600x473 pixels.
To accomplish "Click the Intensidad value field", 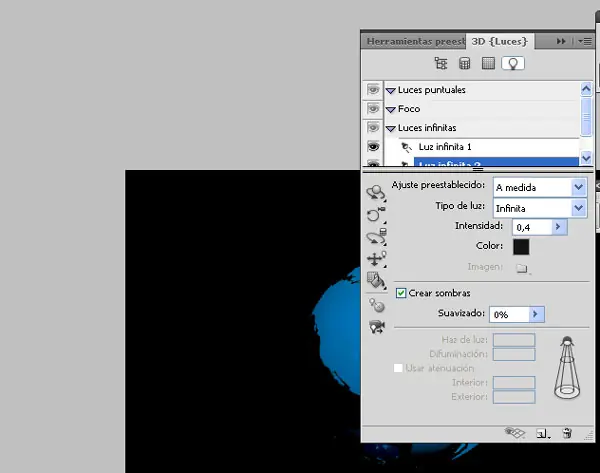I will tap(532, 227).
